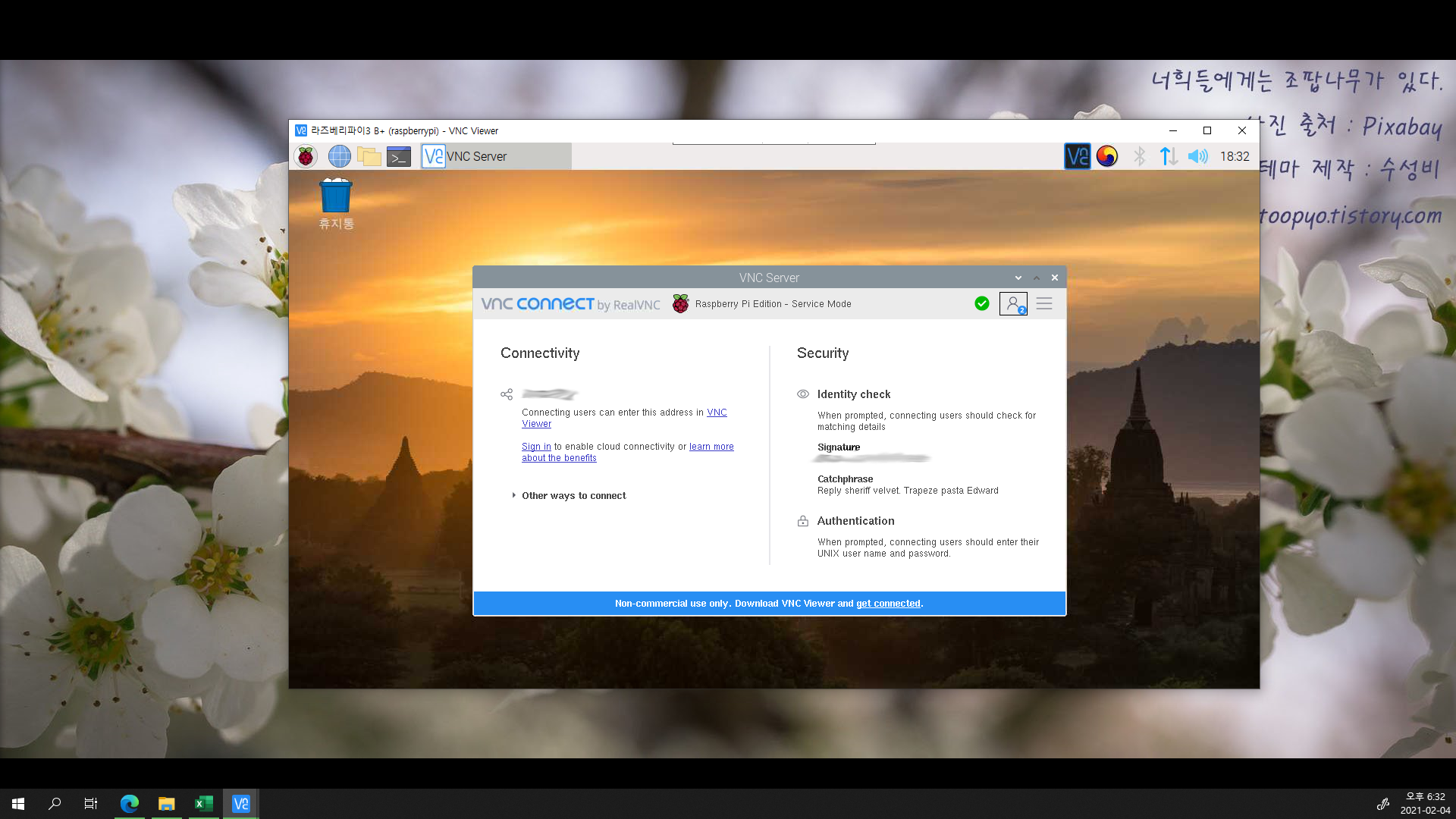Open the file manager folder icon

[369, 156]
